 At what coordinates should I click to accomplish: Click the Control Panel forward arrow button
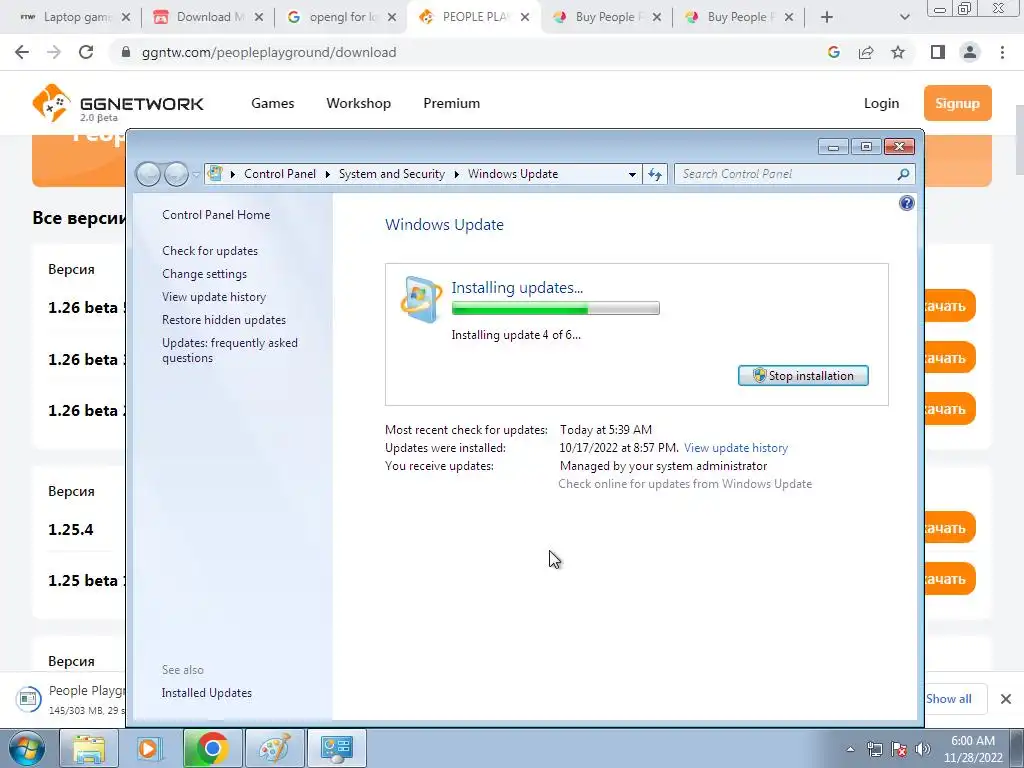pyautogui.click(x=176, y=174)
